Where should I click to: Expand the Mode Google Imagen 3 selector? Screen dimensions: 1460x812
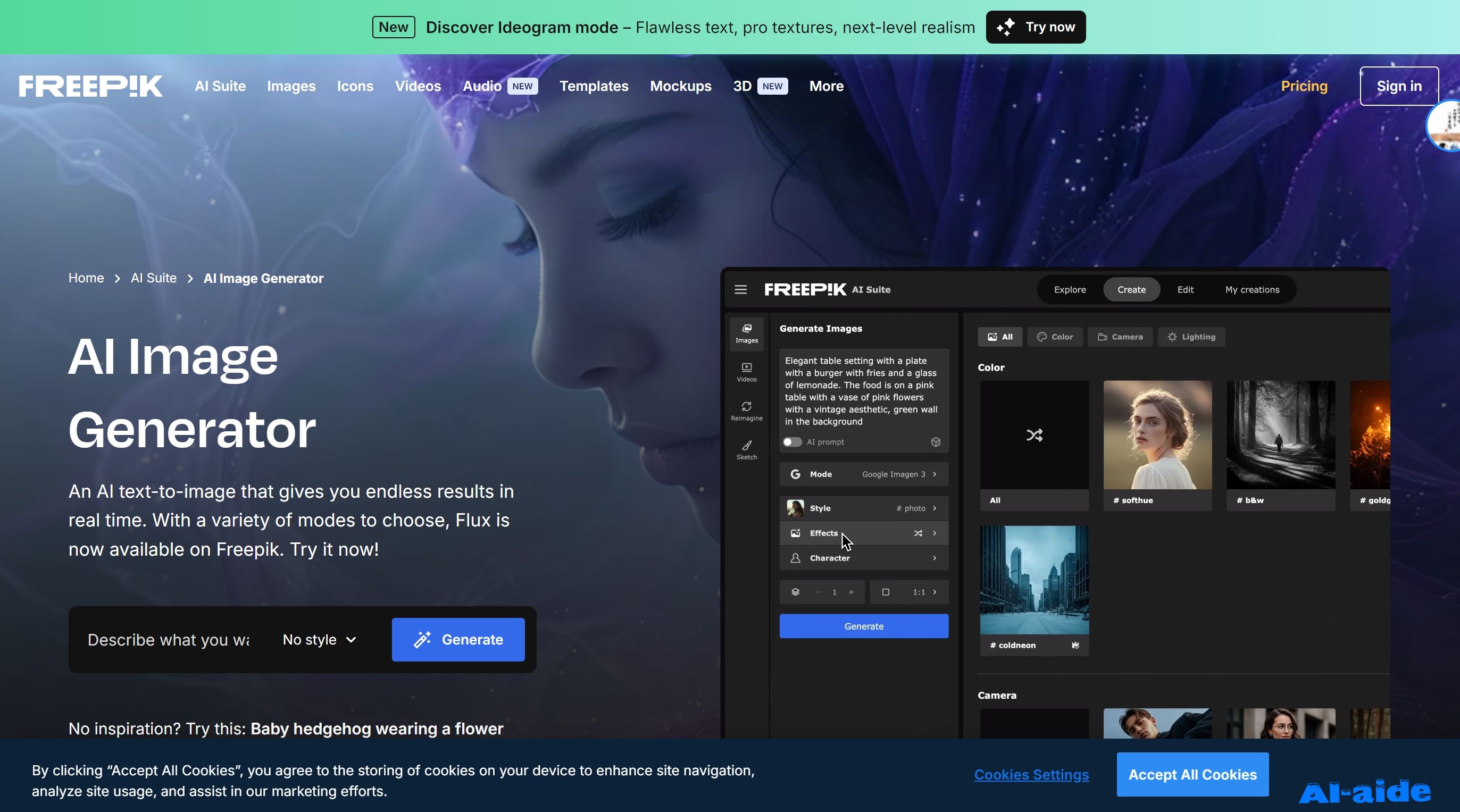point(863,474)
